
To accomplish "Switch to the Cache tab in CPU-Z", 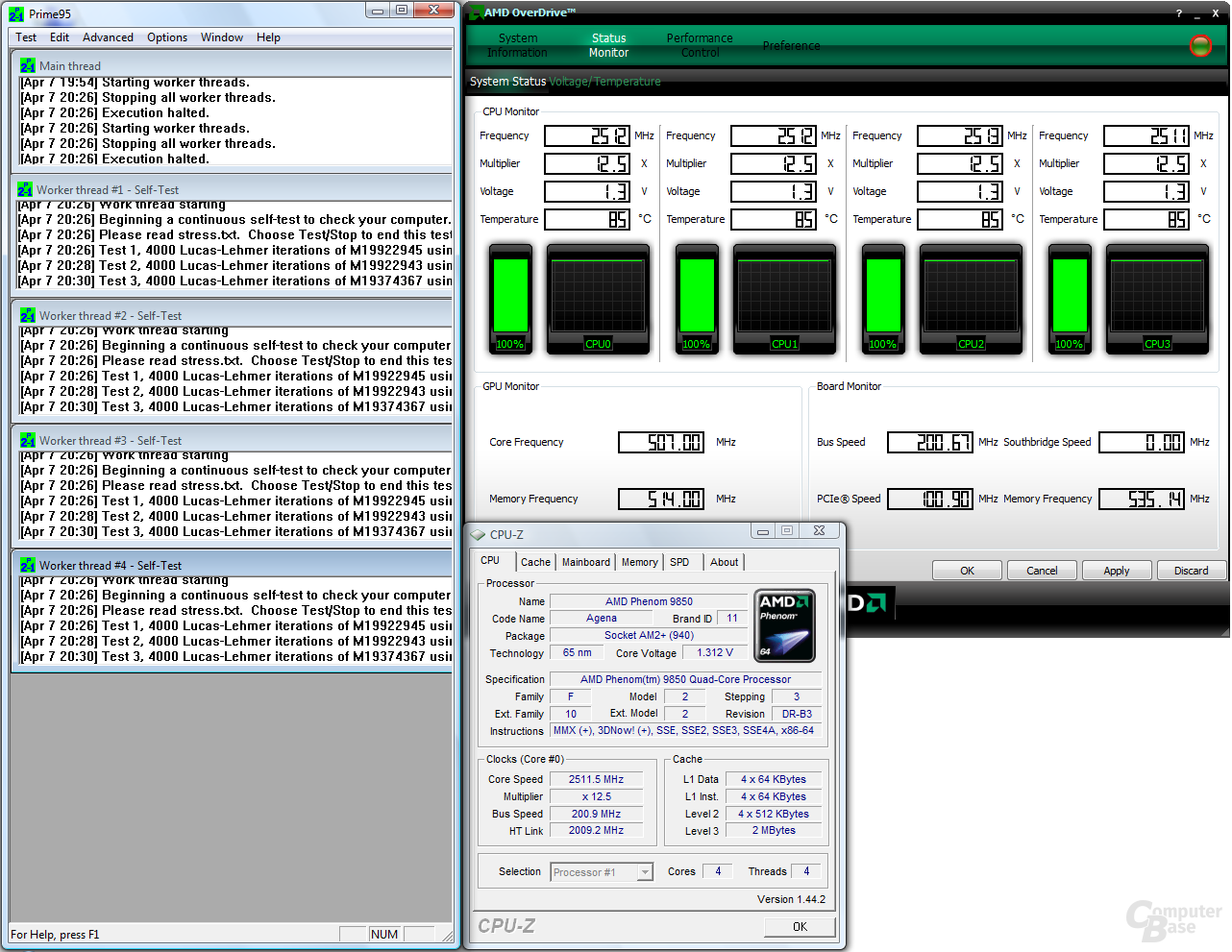I will [x=535, y=563].
